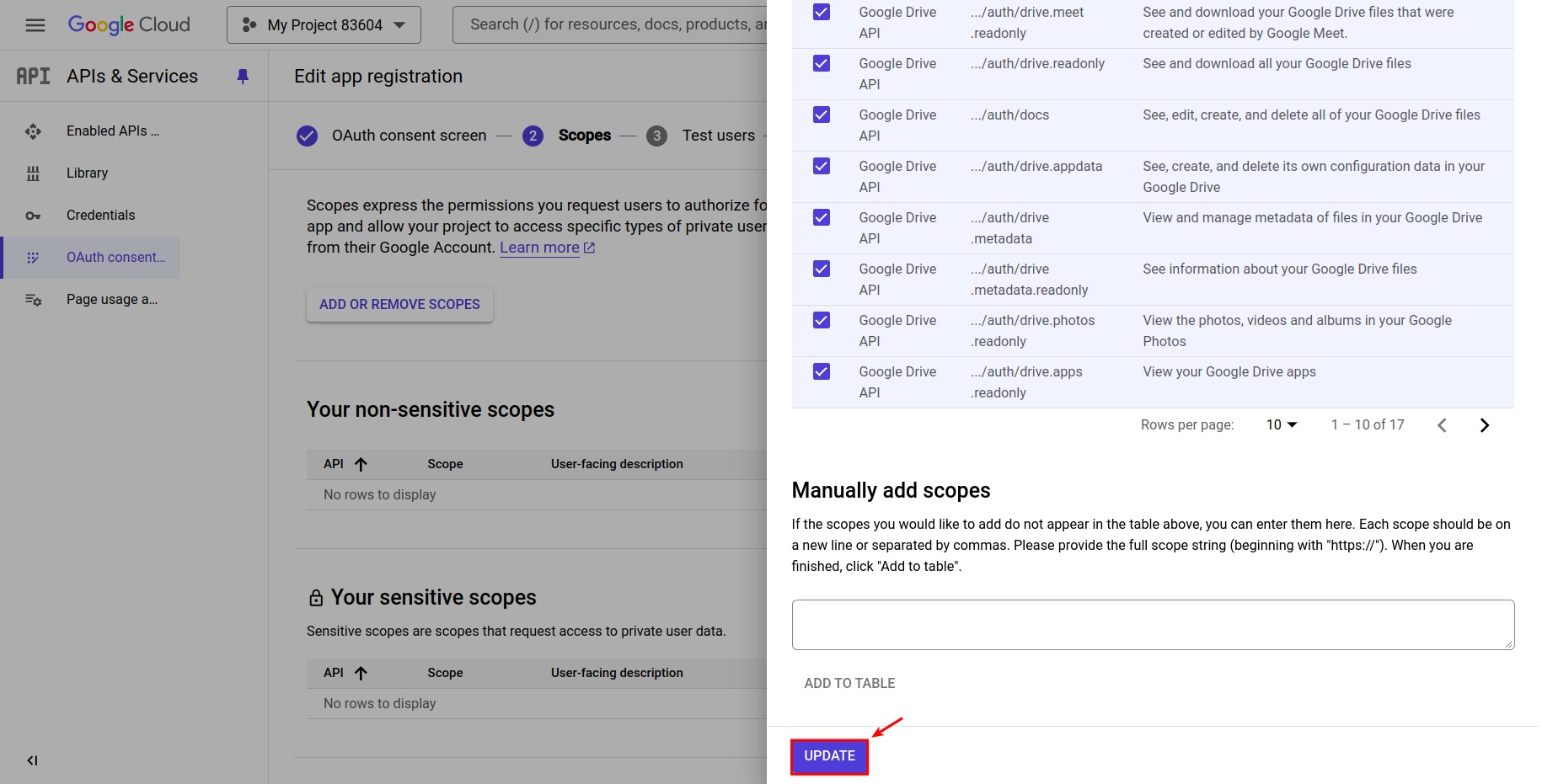Image resolution: width=1542 pixels, height=784 pixels.
Task: Click ADD OR REMOVE SCOPES
Action: [x=399, y=304]
